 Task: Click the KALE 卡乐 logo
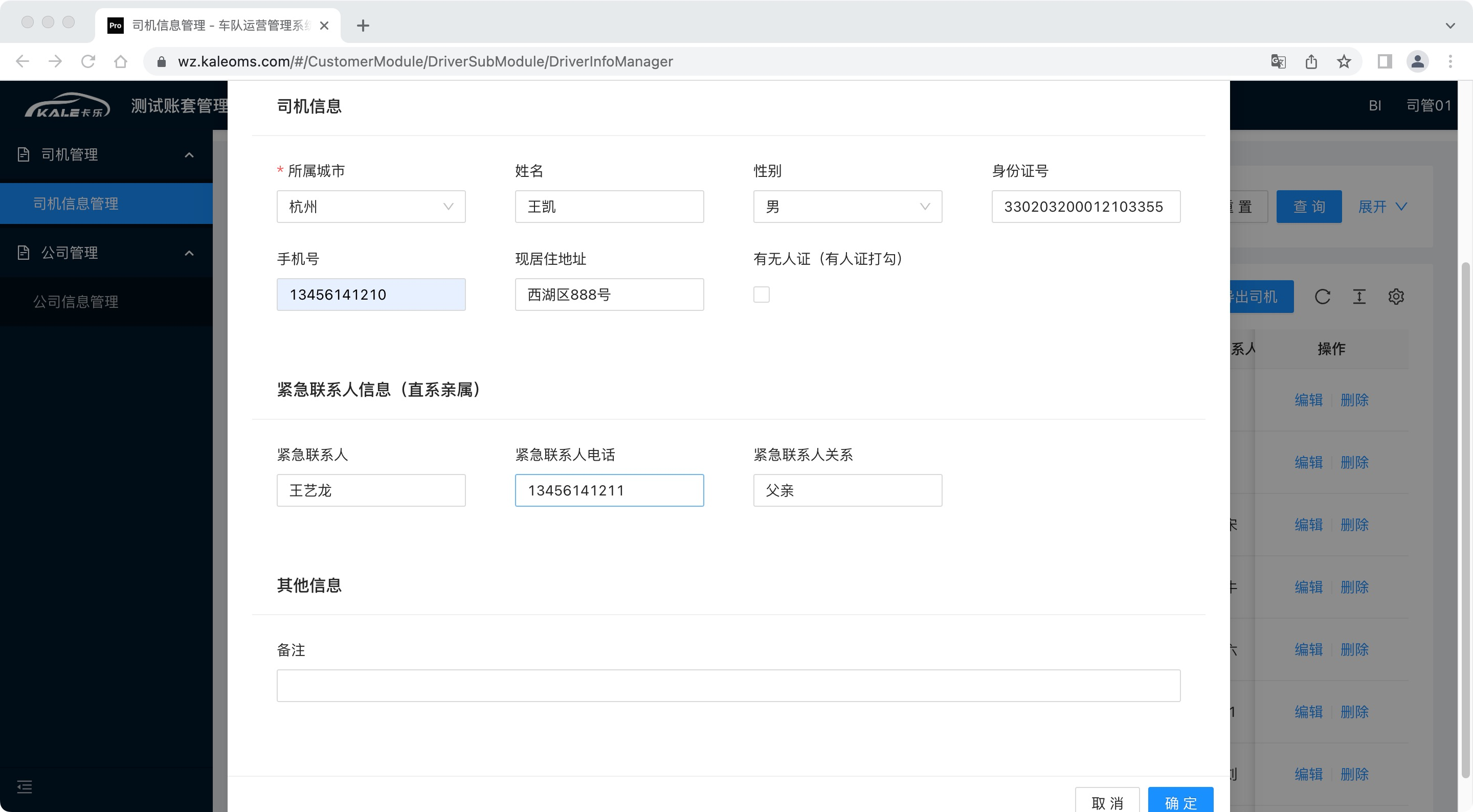pyautogui.click(x=68, y=105)
